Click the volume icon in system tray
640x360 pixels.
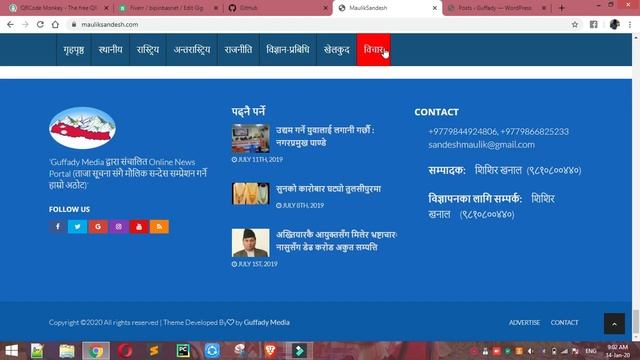tap(530, 351)
